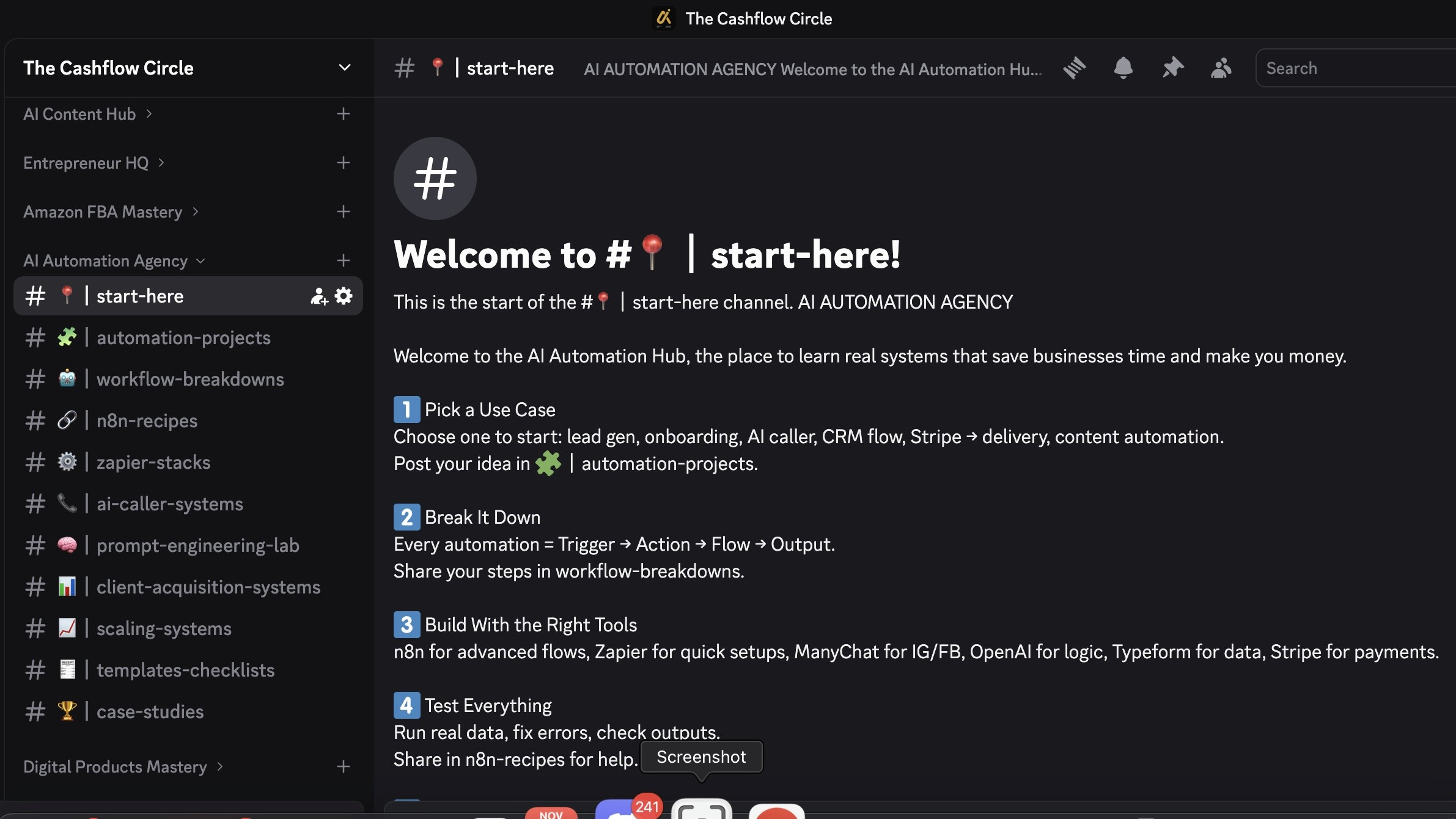Open The Cashflow Circle server dropdown
The width and height of the screenshot is (1456, 819).
[x=345, y=68]
